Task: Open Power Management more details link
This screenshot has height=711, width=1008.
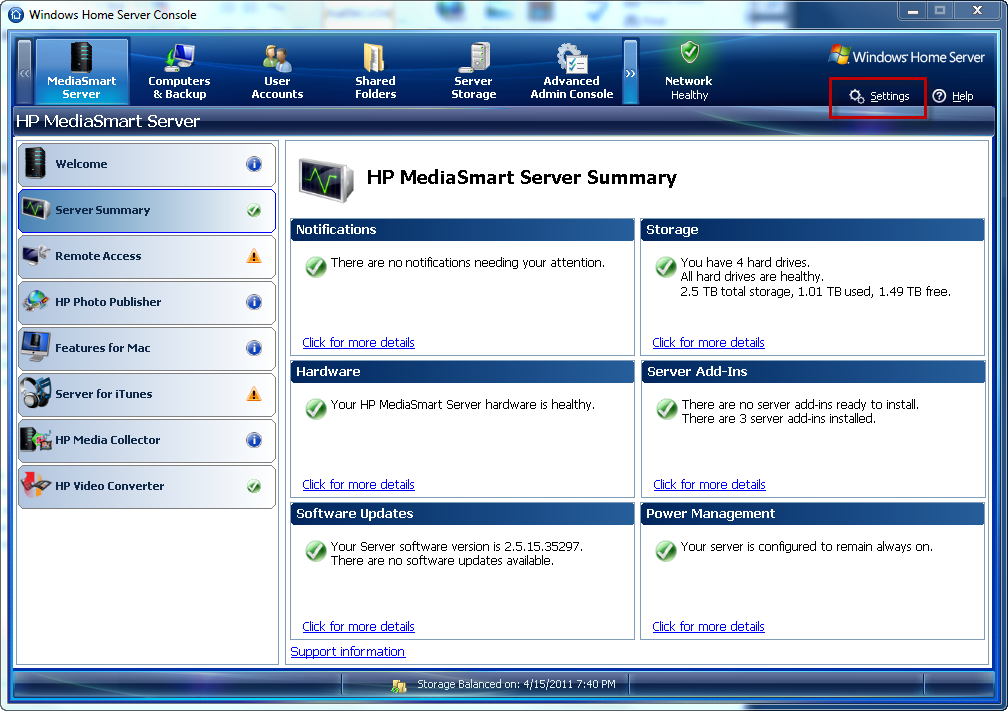Action: [708, 627]
